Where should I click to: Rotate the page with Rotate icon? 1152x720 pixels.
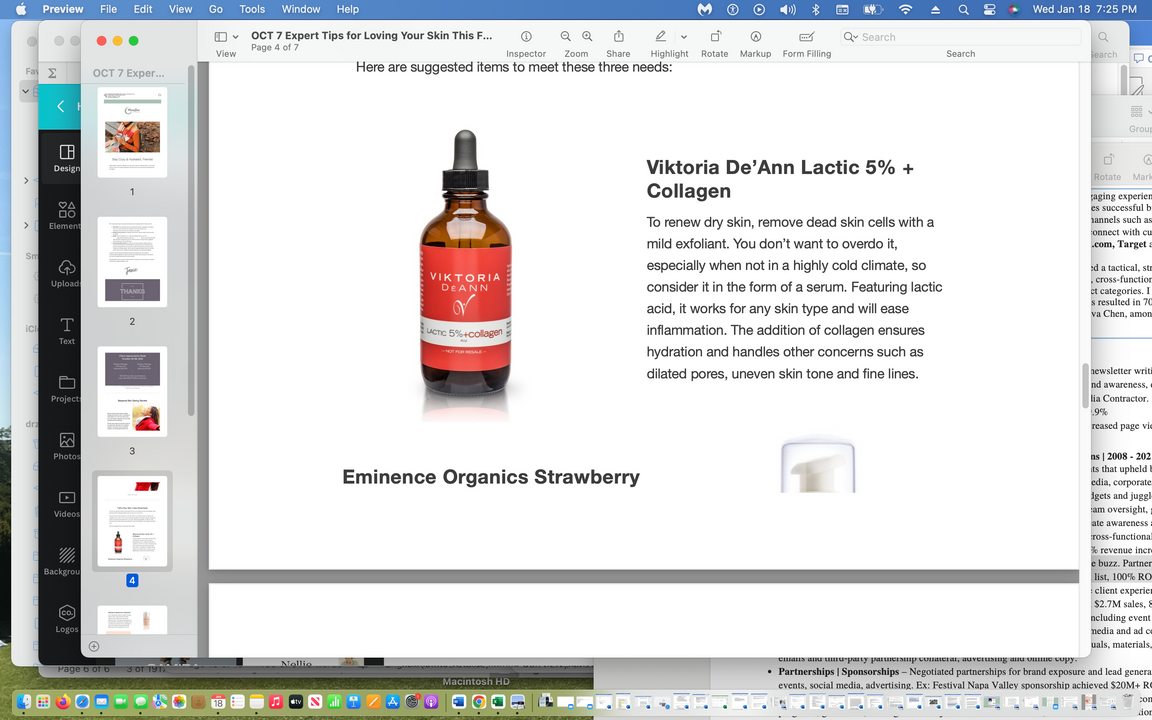pyautogui.click(x=715, y=37)
